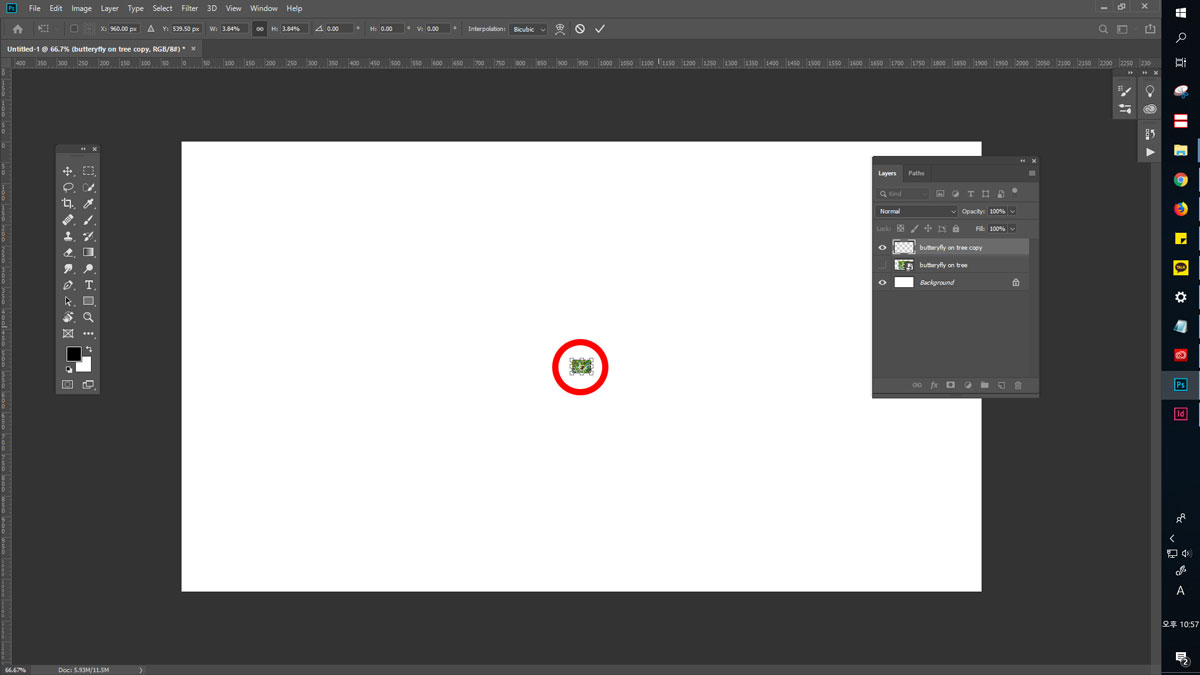Reset default foreground and background colors

[69, 369]
